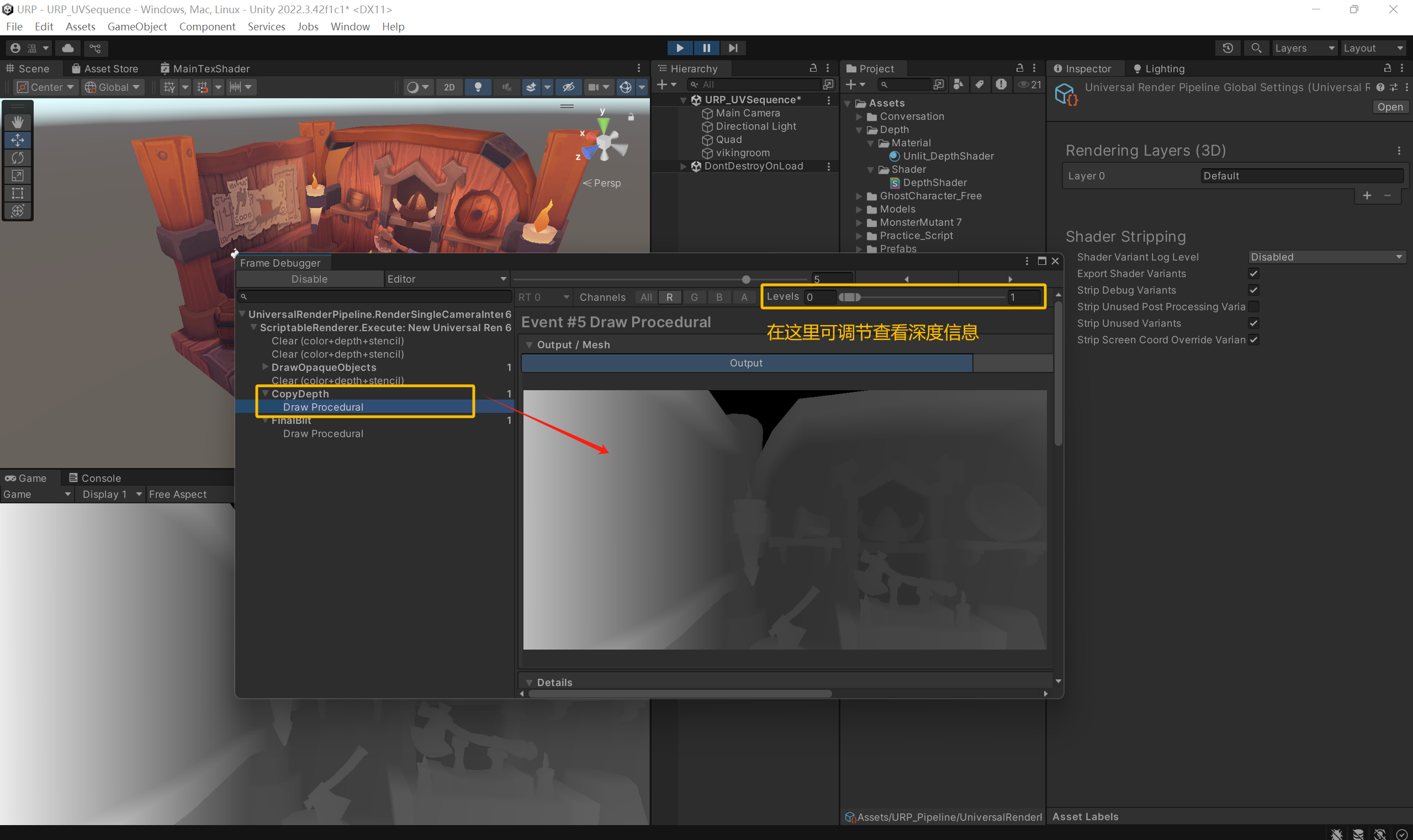Click the cloud services icon

(68, 48)
